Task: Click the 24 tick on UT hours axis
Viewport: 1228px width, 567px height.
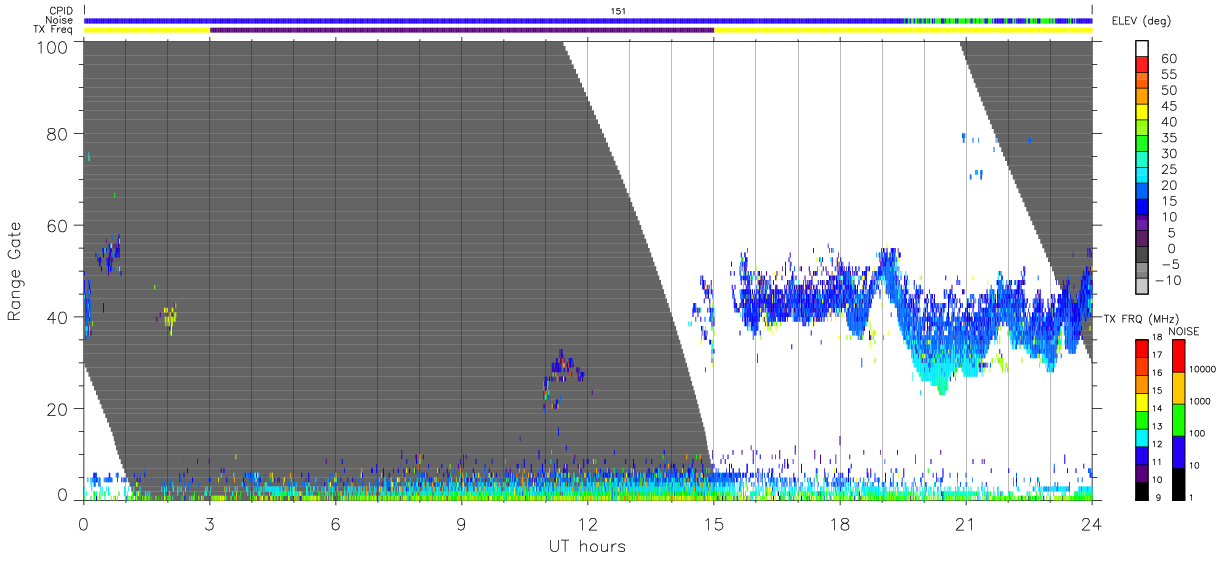Action: tap(1091, 523)
